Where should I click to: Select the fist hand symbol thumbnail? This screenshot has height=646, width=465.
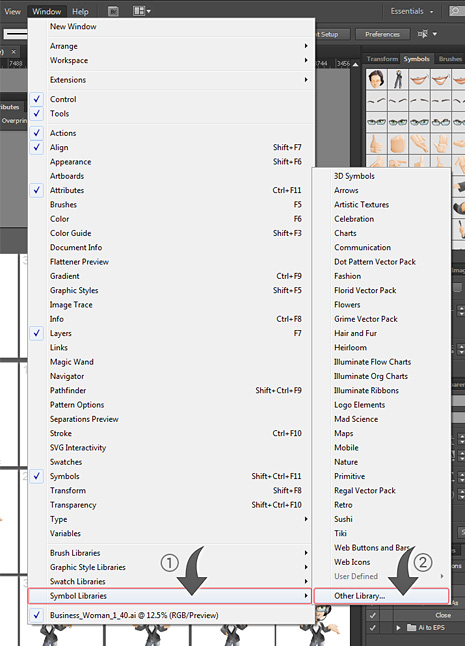pos(398,144)
